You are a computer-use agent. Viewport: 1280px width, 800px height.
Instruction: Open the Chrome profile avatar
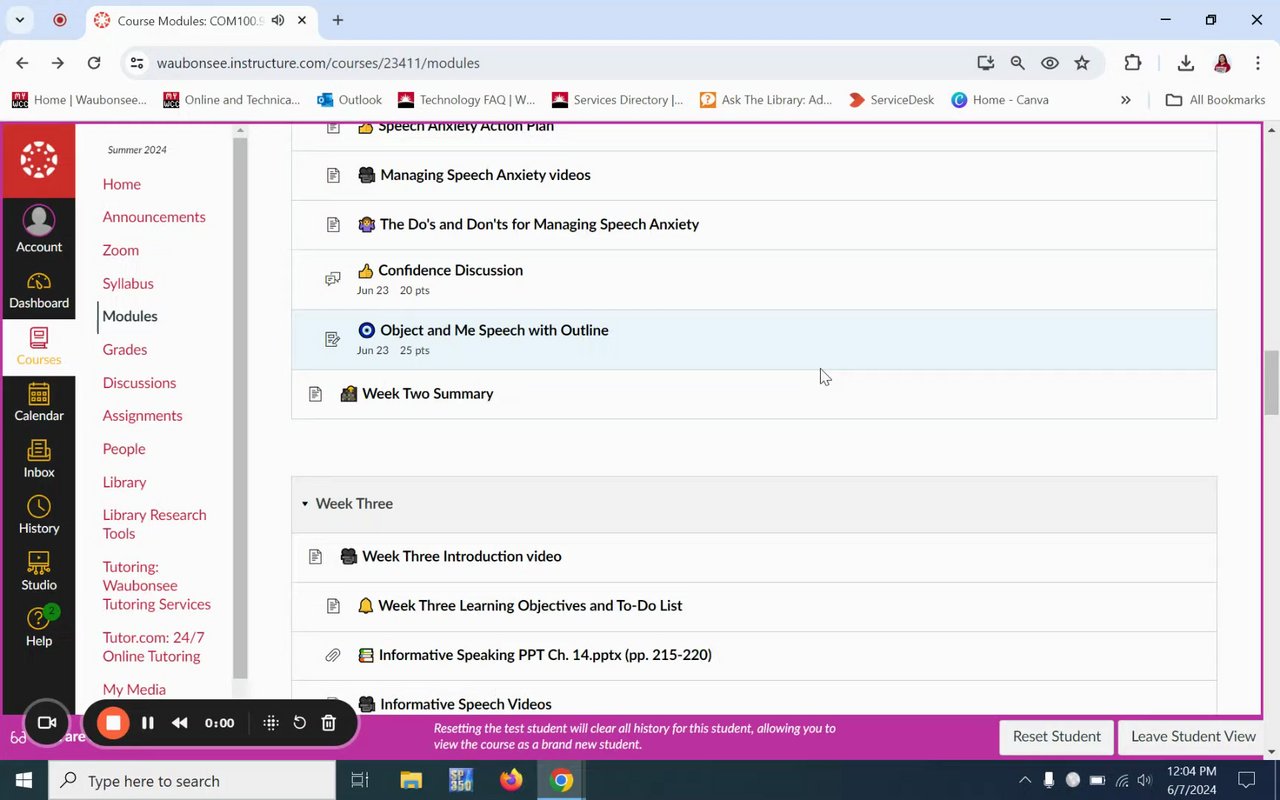point(1222,63)
